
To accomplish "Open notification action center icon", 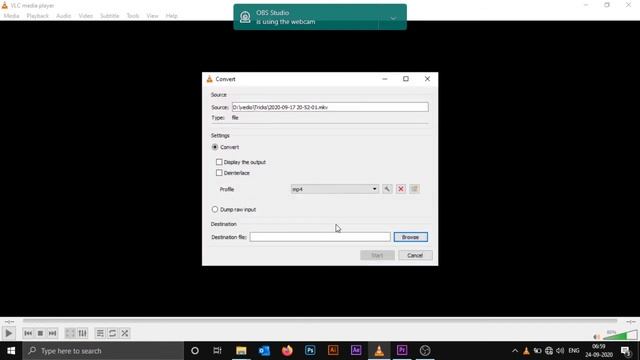I will pyautogui.click(x=626, y=351).
